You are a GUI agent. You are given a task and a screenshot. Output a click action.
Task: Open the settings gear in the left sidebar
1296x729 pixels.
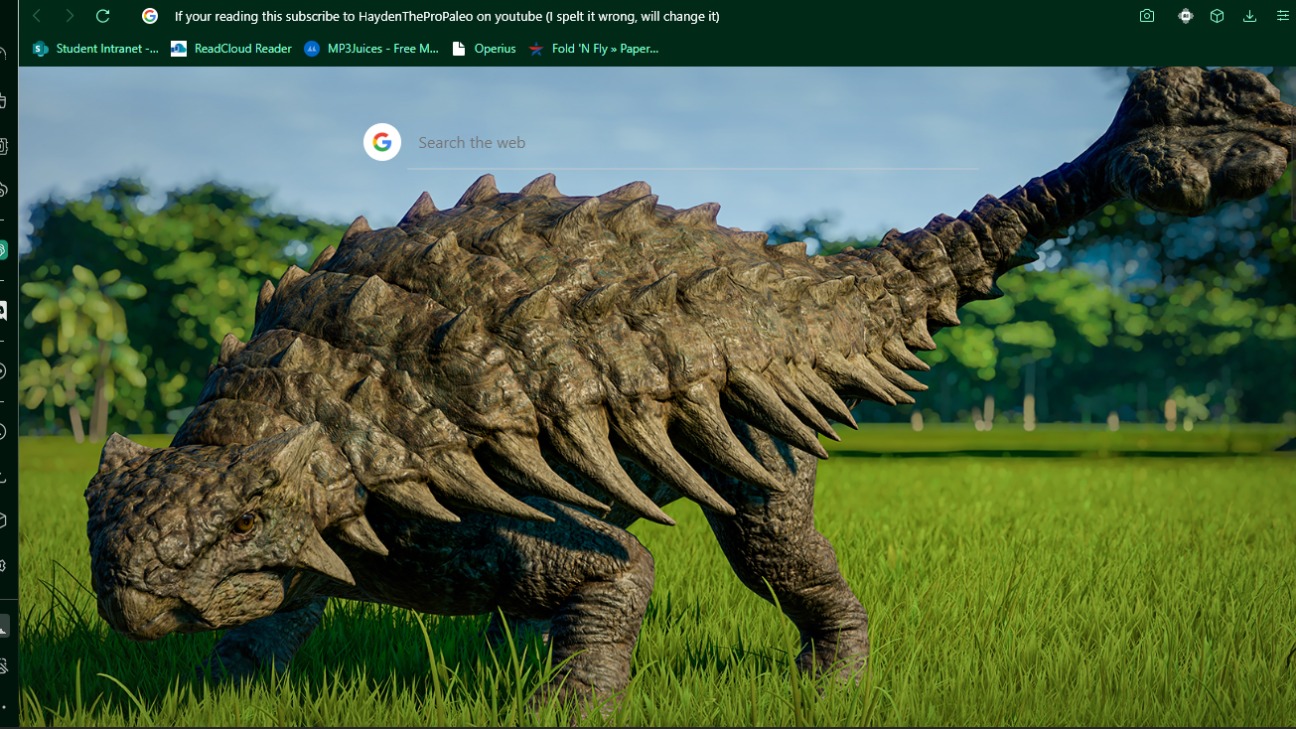(x=4, y=566)
